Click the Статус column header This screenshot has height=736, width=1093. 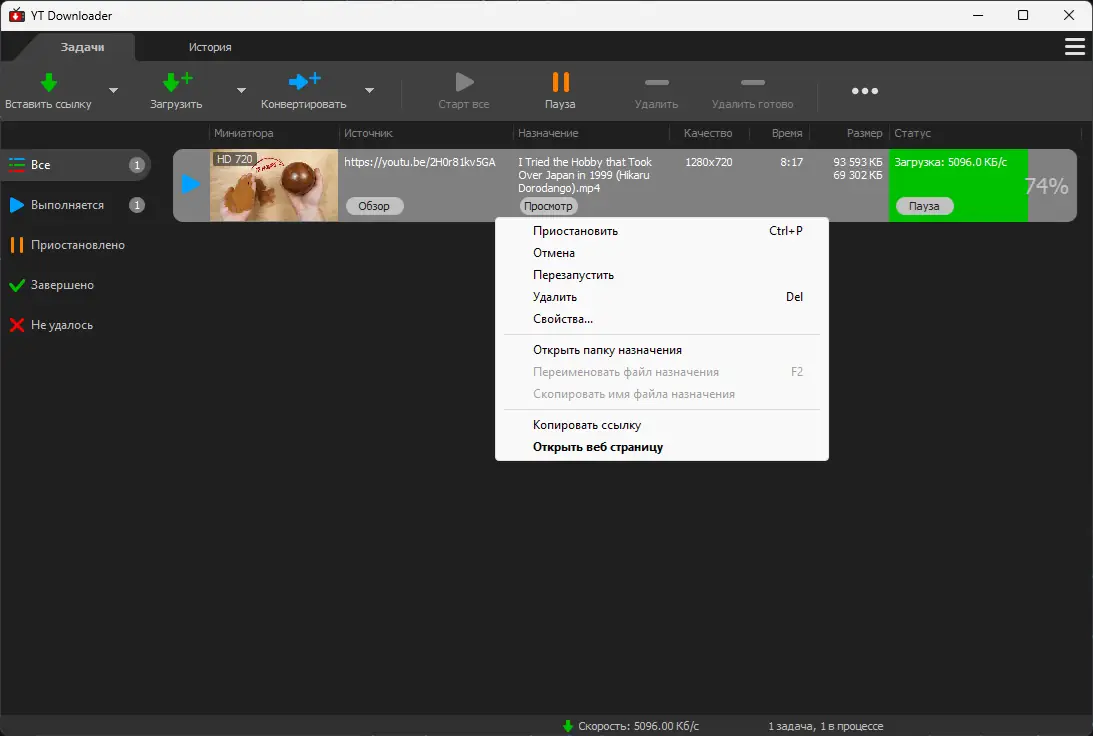coord(912,133)
